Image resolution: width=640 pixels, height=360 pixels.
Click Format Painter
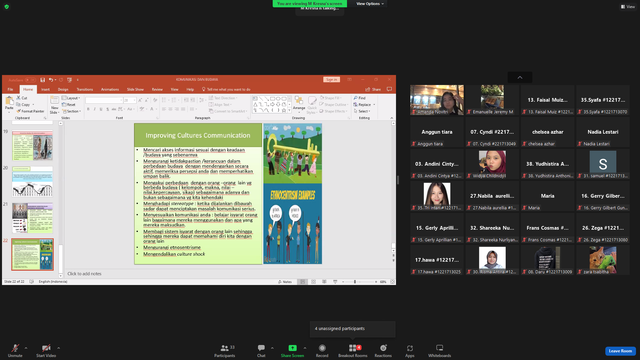pyautogui.click(x=30, y=111)
